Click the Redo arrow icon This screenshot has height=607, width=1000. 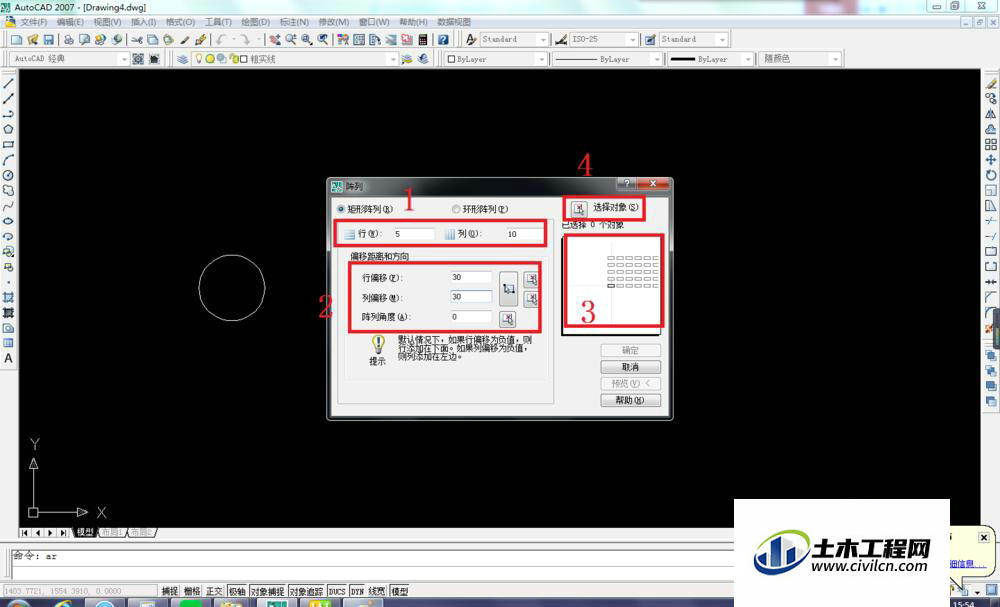tap(245, 40)
